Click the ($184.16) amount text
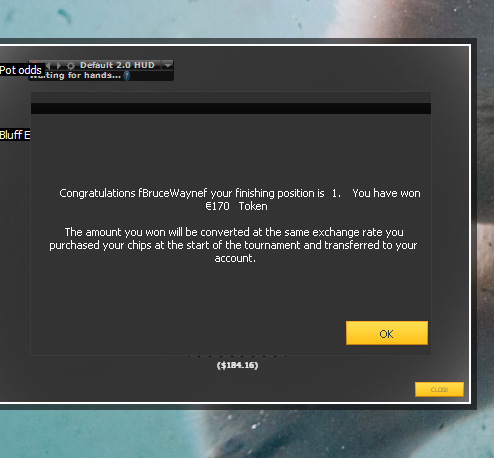 click(x=237, y=365)
